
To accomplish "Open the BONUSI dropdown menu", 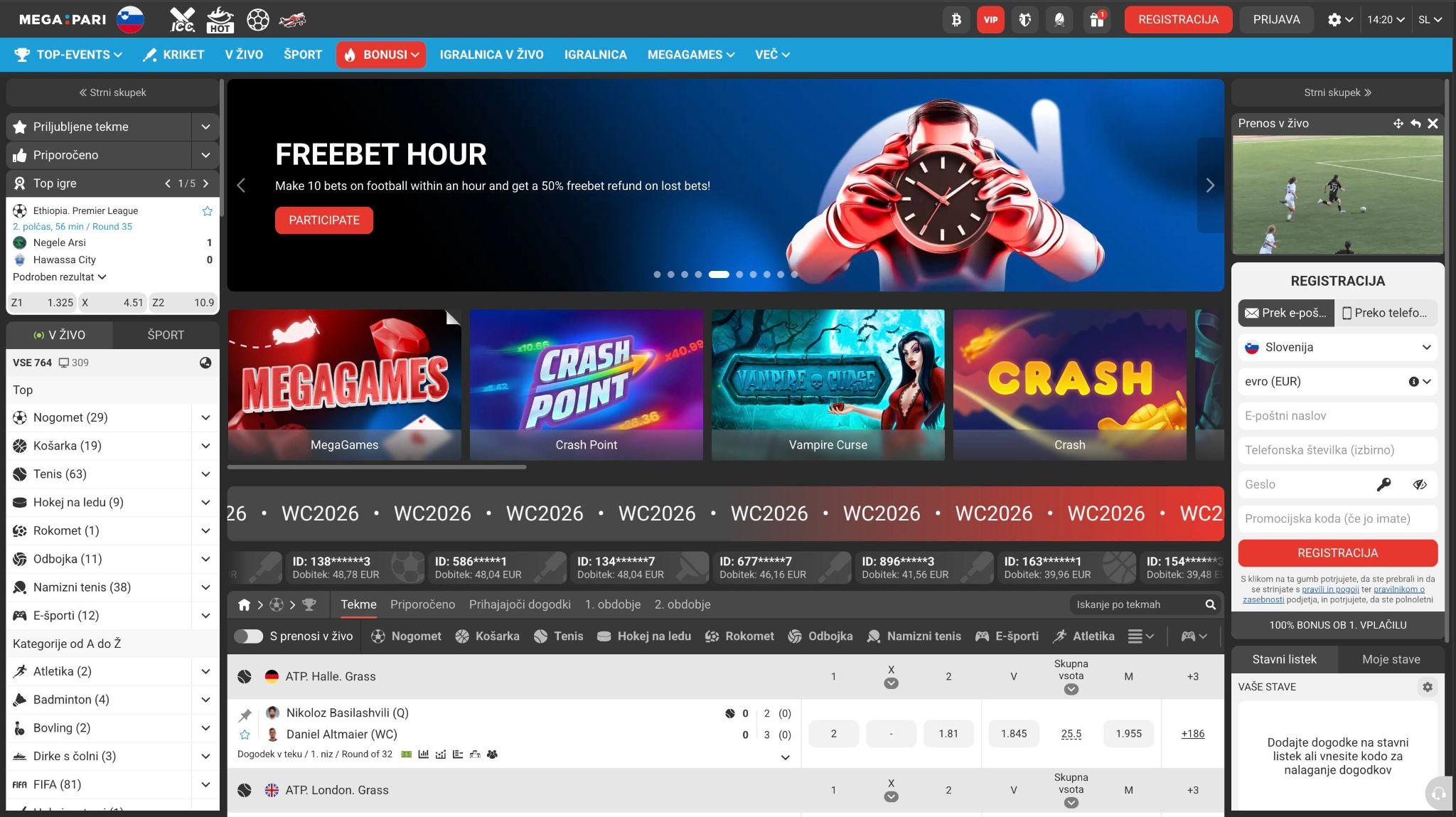I will pyautogui.click(x=381, y=55).
